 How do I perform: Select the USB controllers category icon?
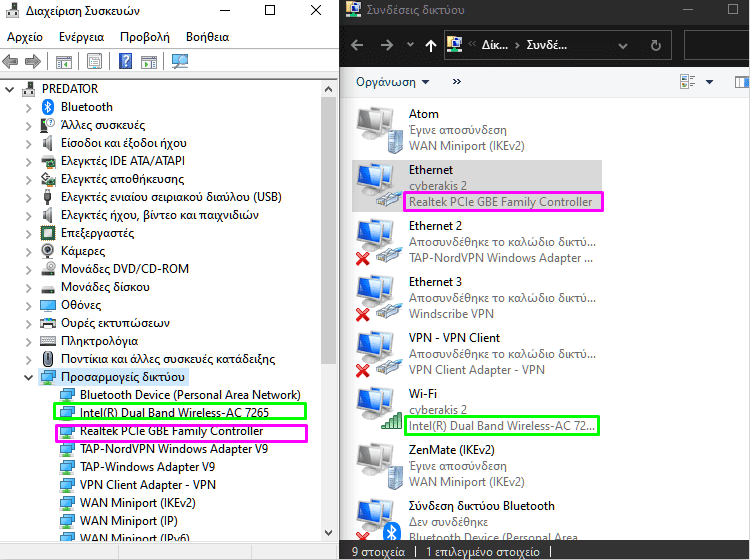click(x=47, y=197)
